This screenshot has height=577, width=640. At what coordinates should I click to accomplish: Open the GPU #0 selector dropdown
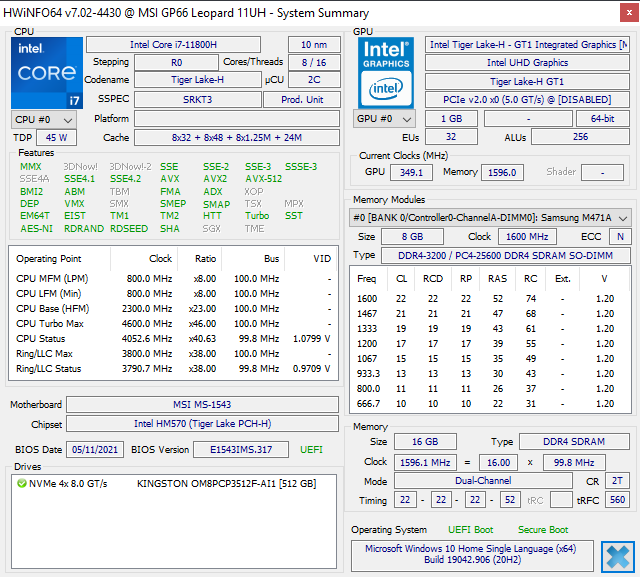click(x=384, y=119)
